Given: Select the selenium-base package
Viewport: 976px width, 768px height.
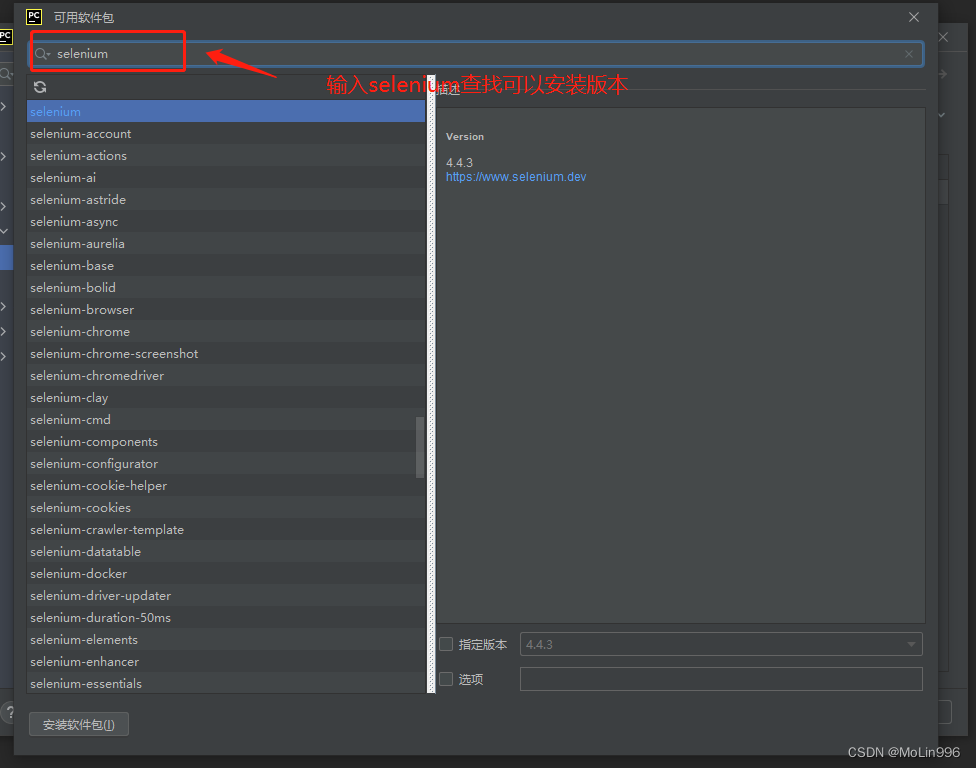Looking at the screenshot, I should pos(72,265).
